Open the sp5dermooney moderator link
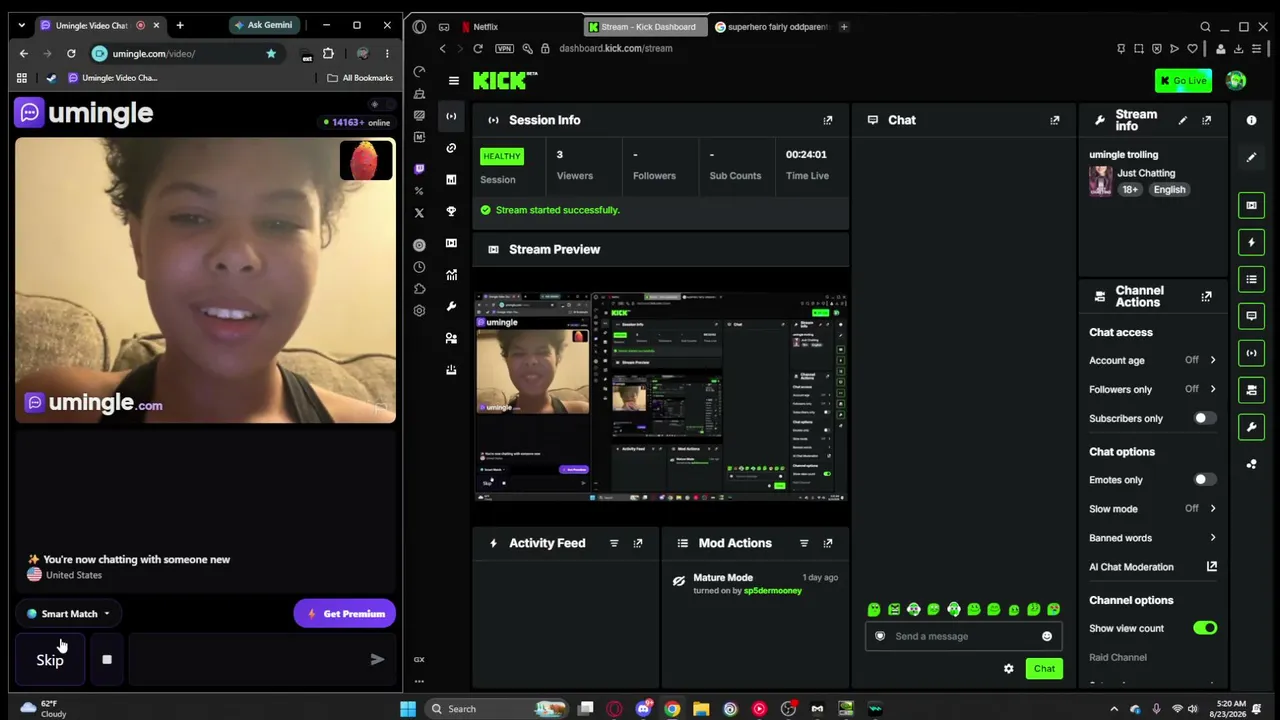1280x720 pixels. coord(773,591)
